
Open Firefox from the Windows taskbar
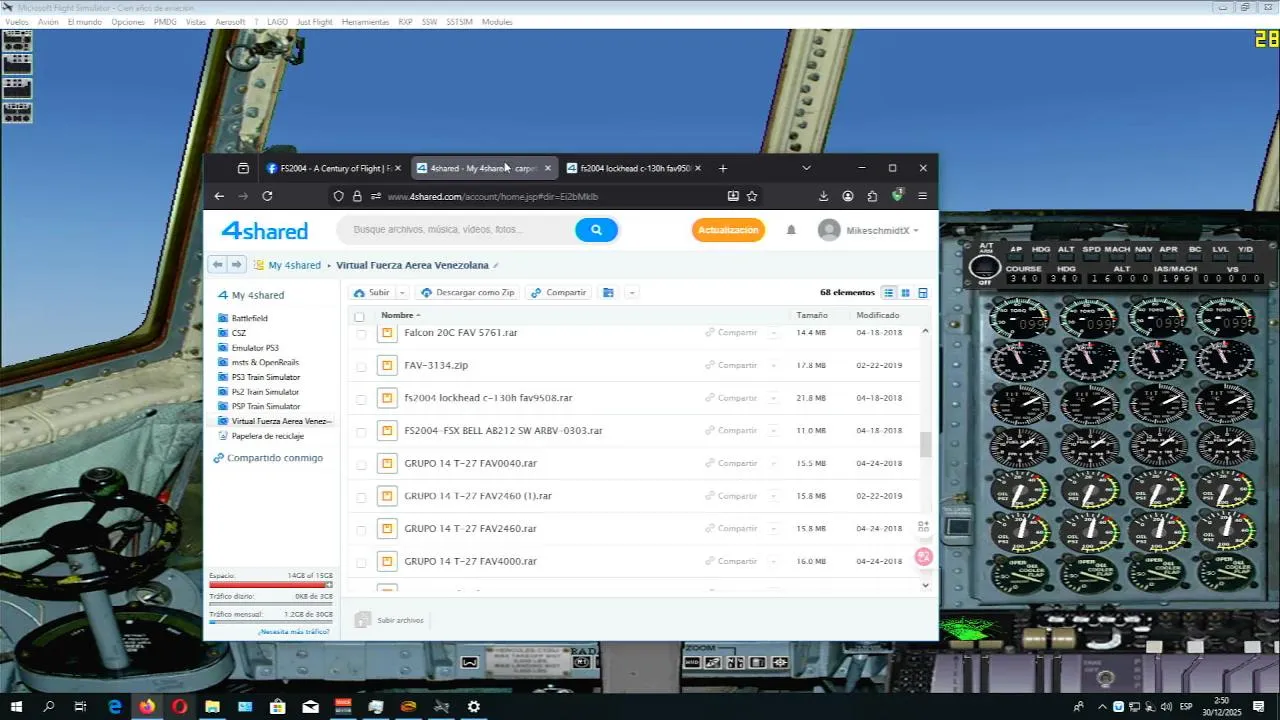[x=147, y=706]
